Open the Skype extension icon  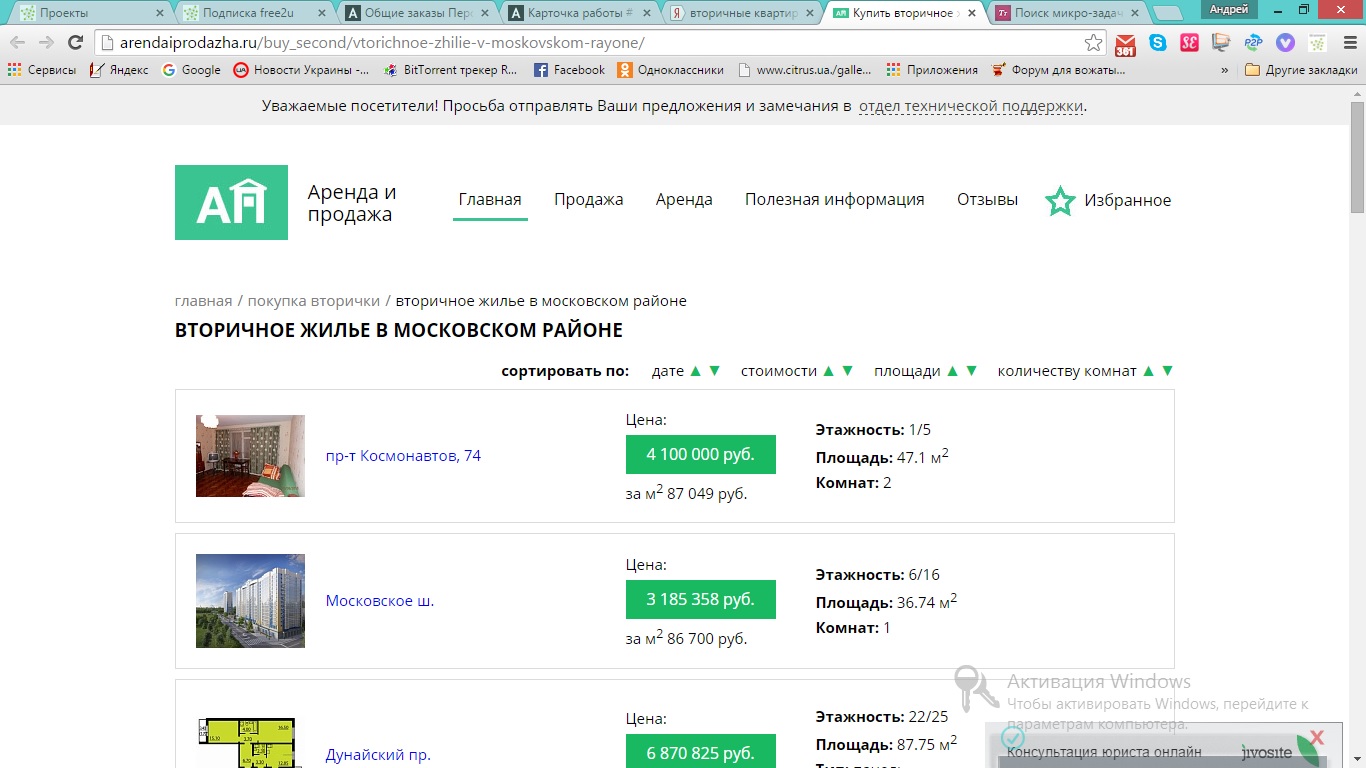1158,43
